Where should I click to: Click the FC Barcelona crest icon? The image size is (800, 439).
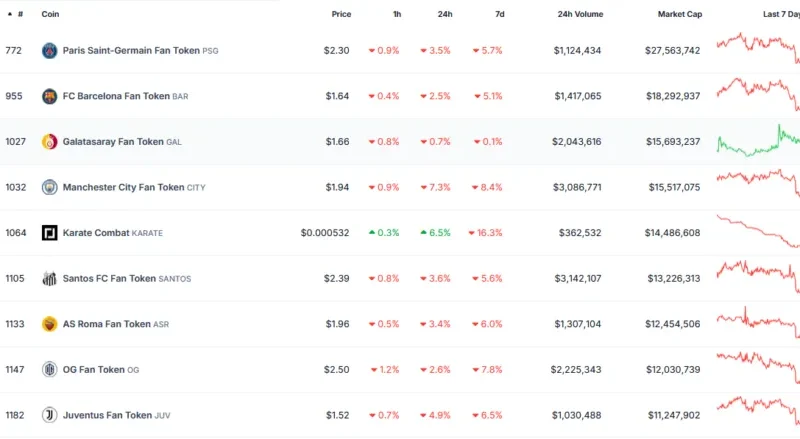[49, 96]
